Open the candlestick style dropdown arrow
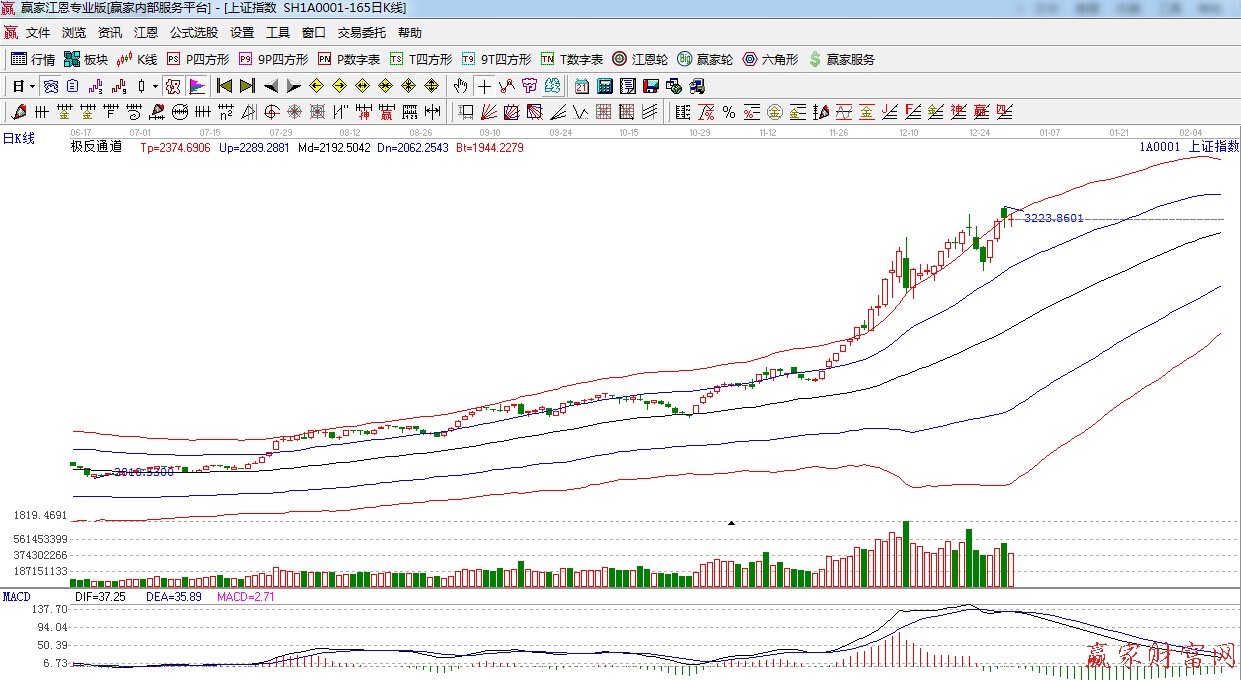The width and height of the screenshot is (1241, 680). point(155,86)
